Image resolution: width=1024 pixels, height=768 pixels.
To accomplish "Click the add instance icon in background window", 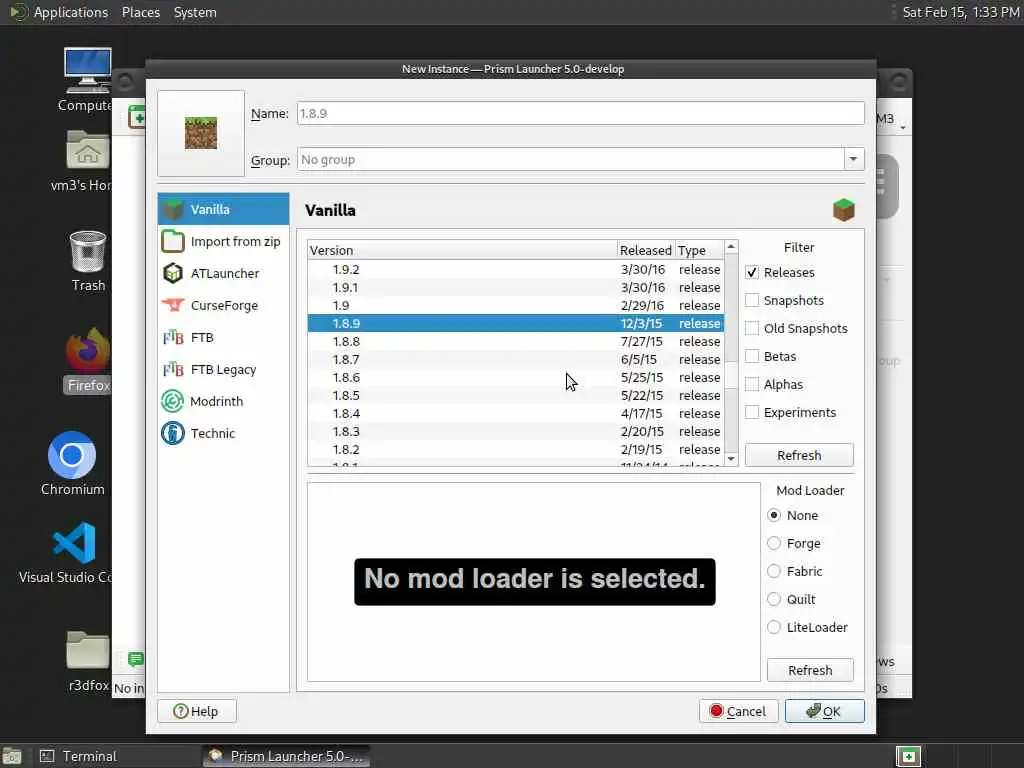I will [137, 117].
